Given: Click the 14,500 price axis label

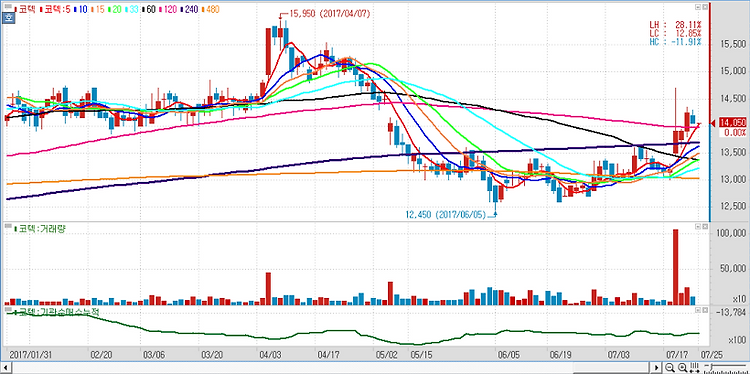Looking at the screenshot, I should (733, 99).
